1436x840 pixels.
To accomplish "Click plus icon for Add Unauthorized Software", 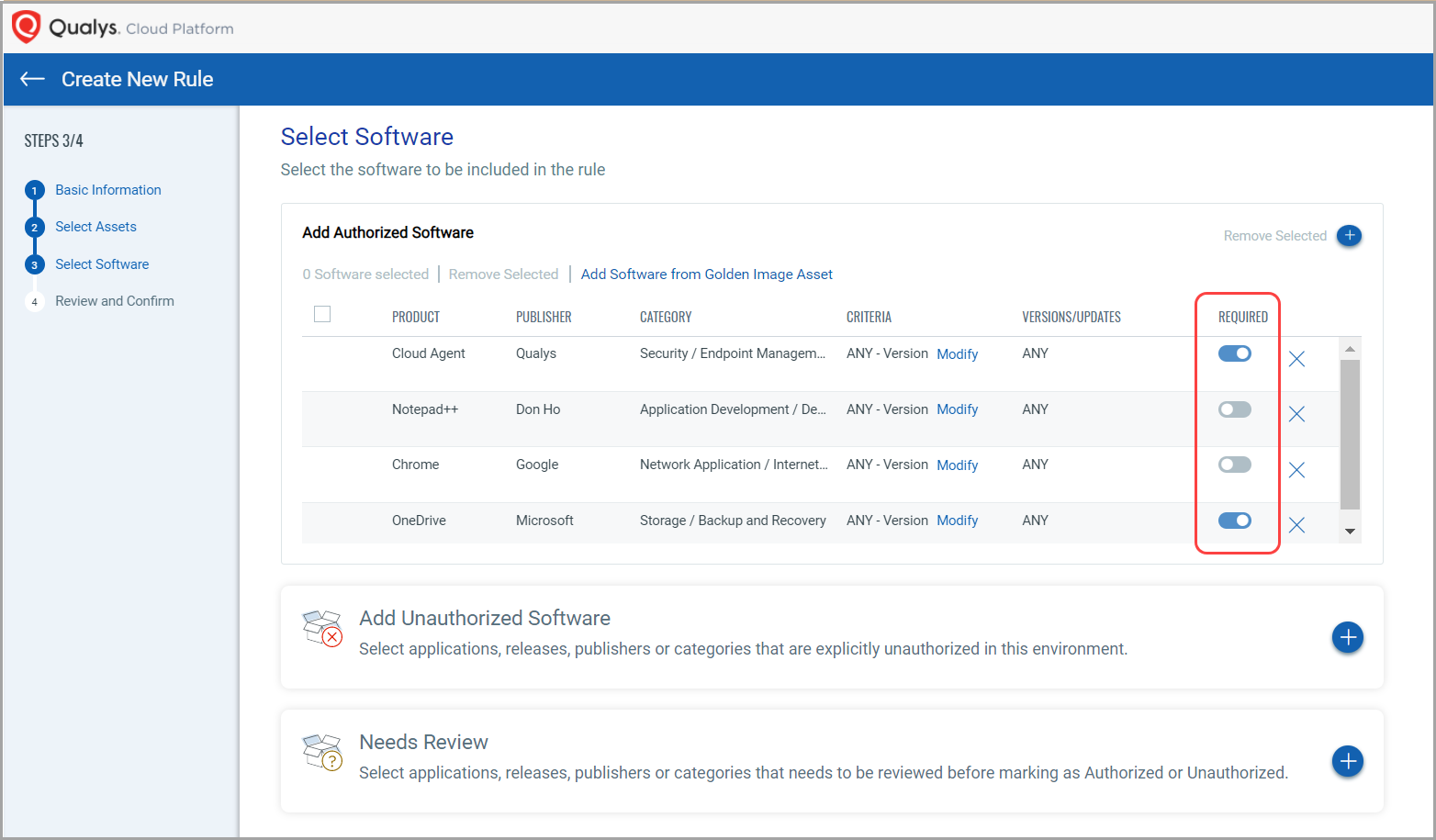I will point(1348,637).
